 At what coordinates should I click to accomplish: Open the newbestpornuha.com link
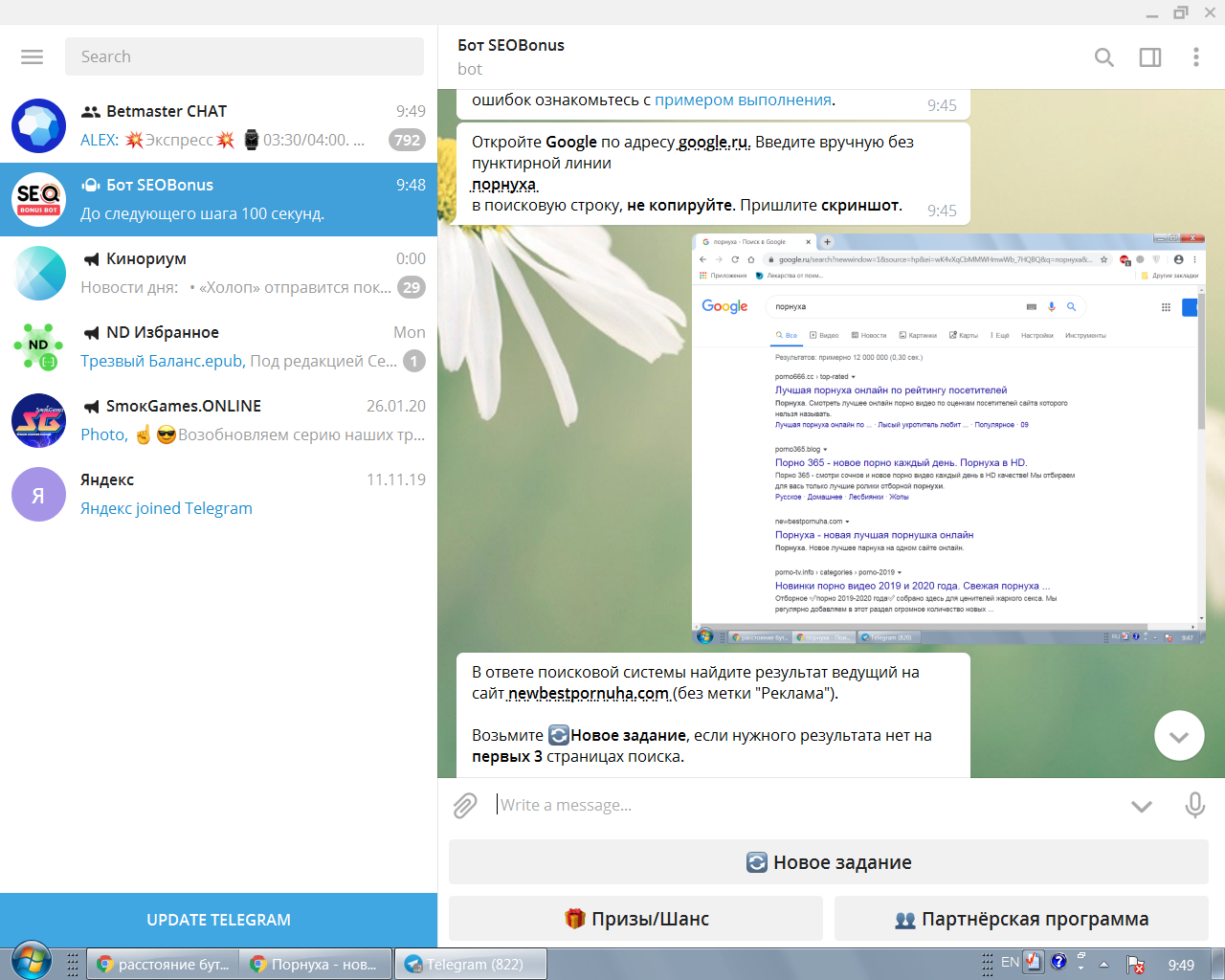coord(589,693)
